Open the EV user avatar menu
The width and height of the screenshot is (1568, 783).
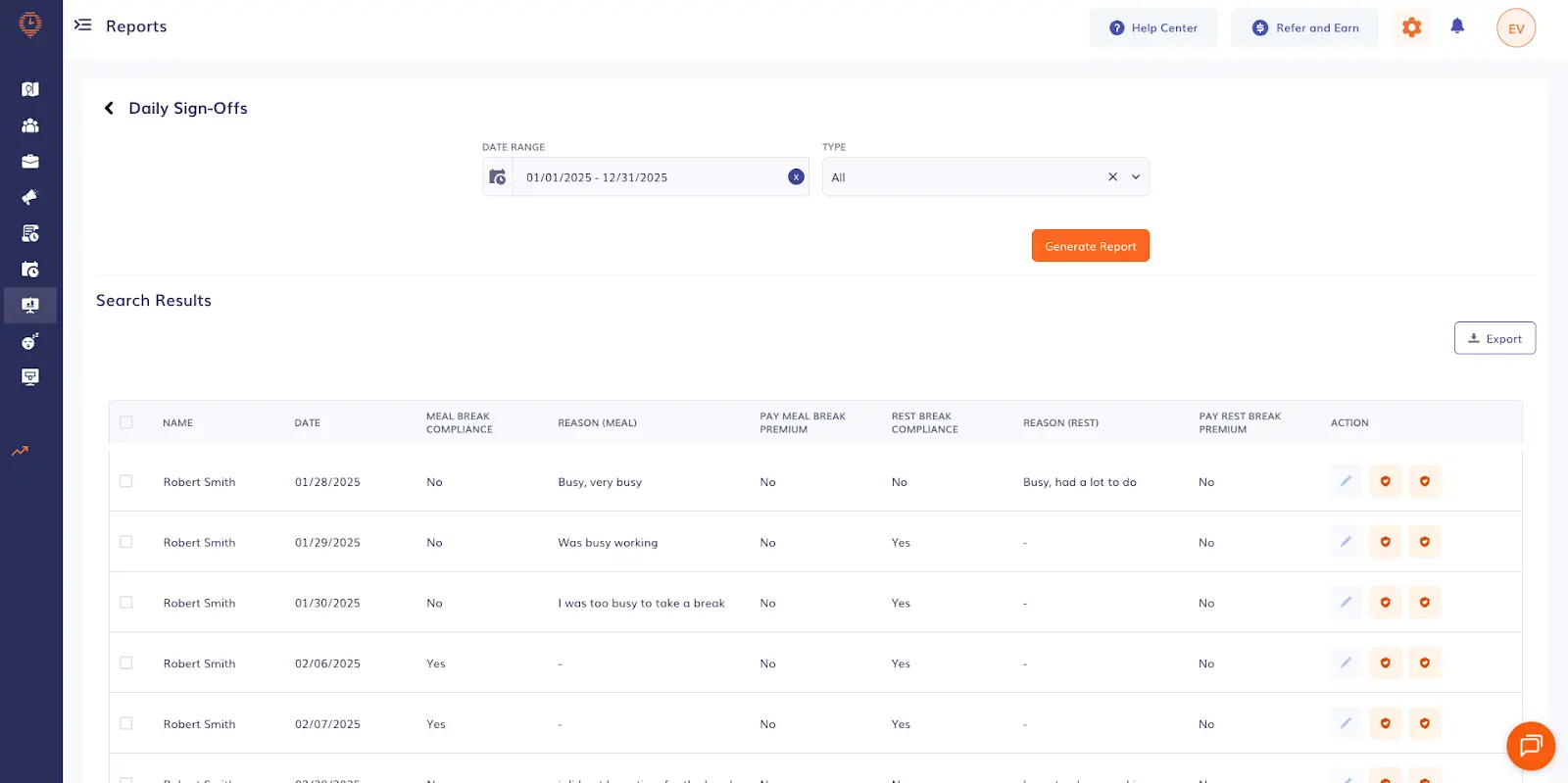point(1516,28)
